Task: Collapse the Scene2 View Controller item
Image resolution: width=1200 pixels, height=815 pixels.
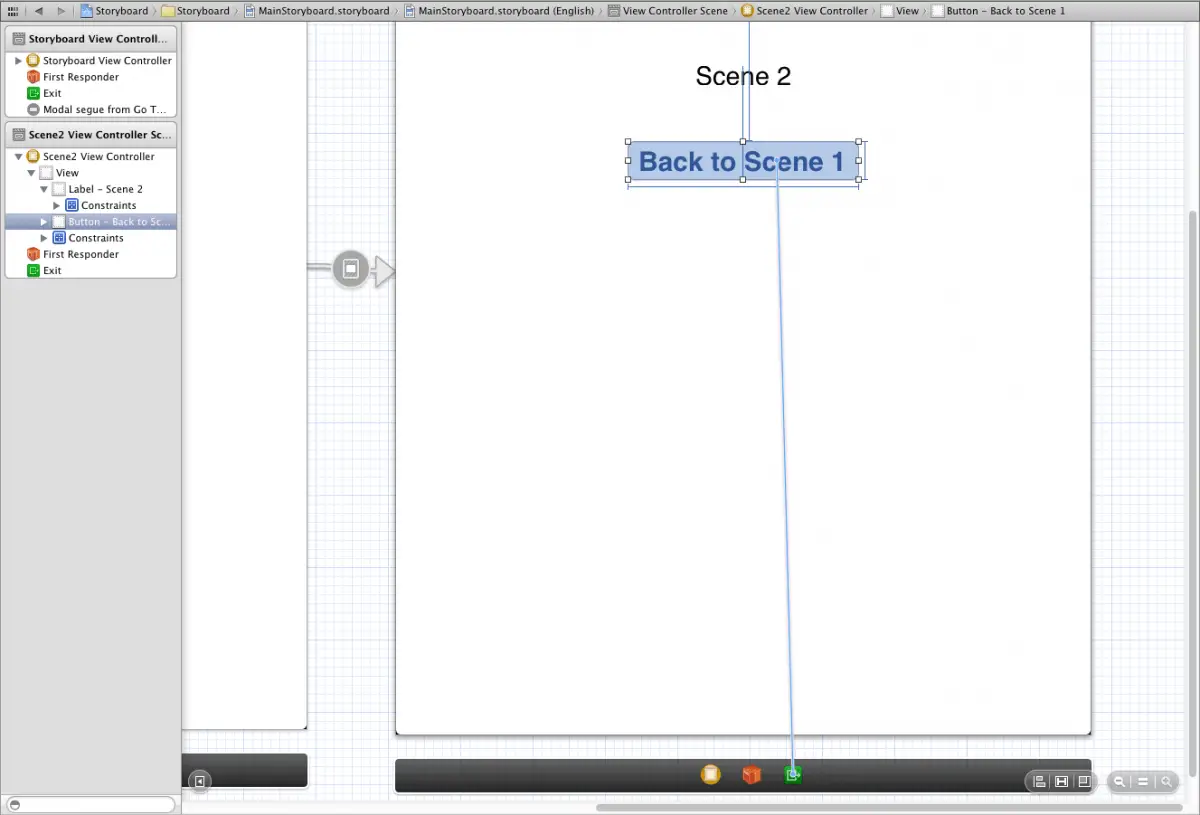Action: pos(18,157)
